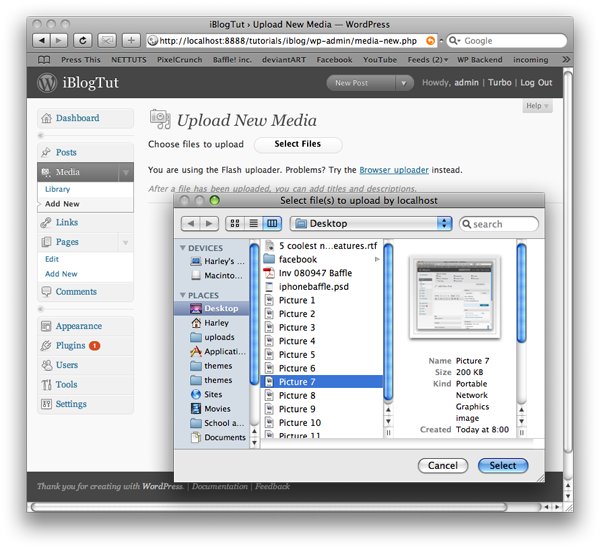The width and height of the screenshot is (600, 549).
Task: Select the Picture 7 file
Action: [321, 382]
